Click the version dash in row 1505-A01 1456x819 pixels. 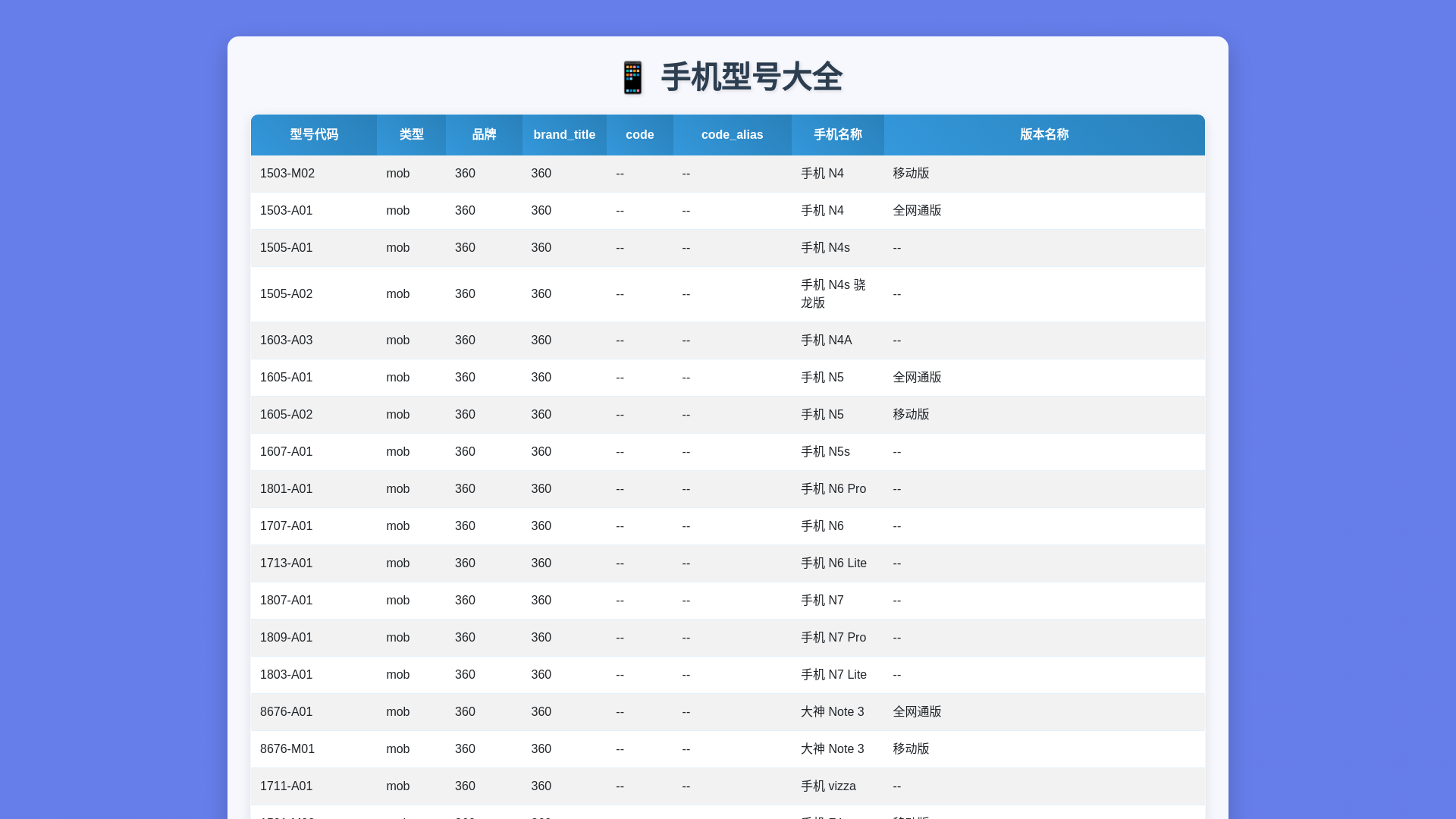896,248
